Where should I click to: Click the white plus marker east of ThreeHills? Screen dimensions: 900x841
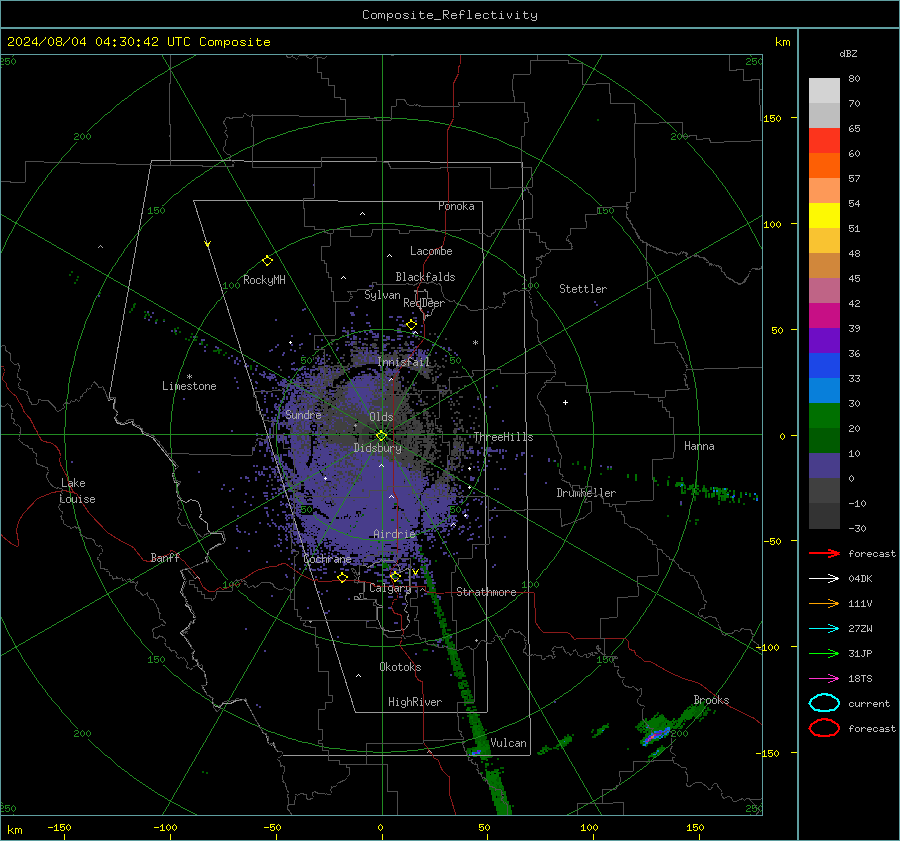click(565, 402)
